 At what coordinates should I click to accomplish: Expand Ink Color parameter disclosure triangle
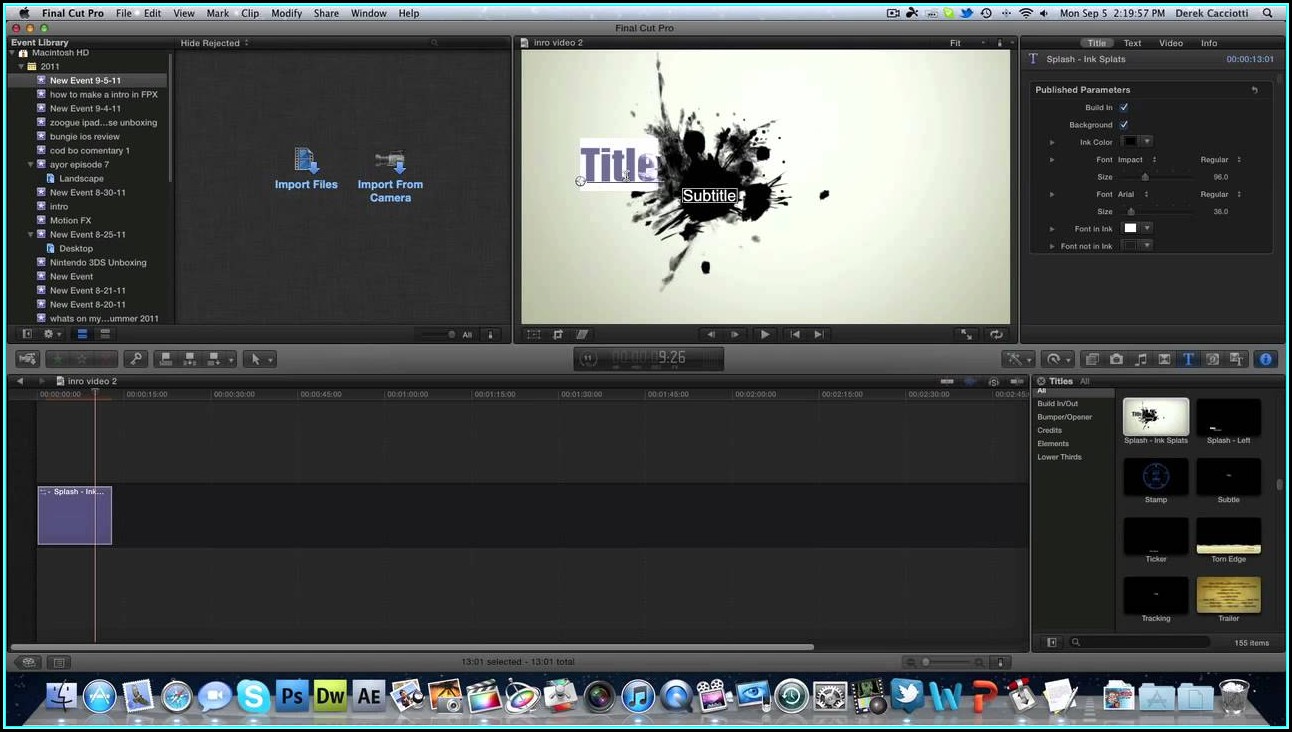[1052, 142]
